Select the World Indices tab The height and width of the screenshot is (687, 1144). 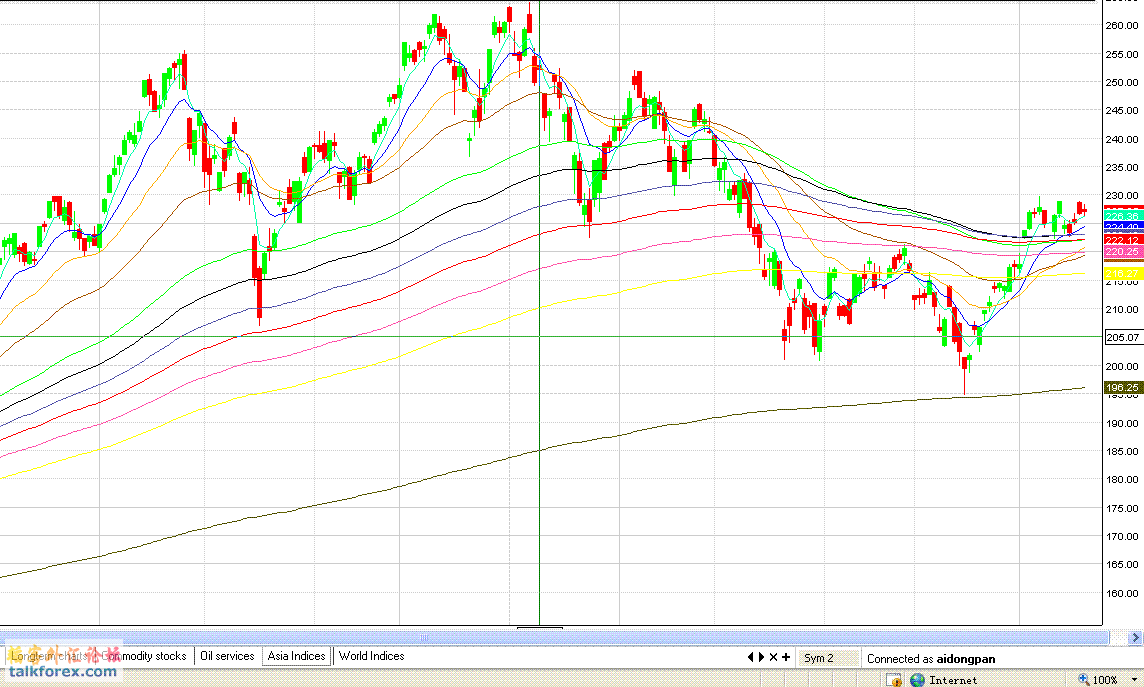371,656
